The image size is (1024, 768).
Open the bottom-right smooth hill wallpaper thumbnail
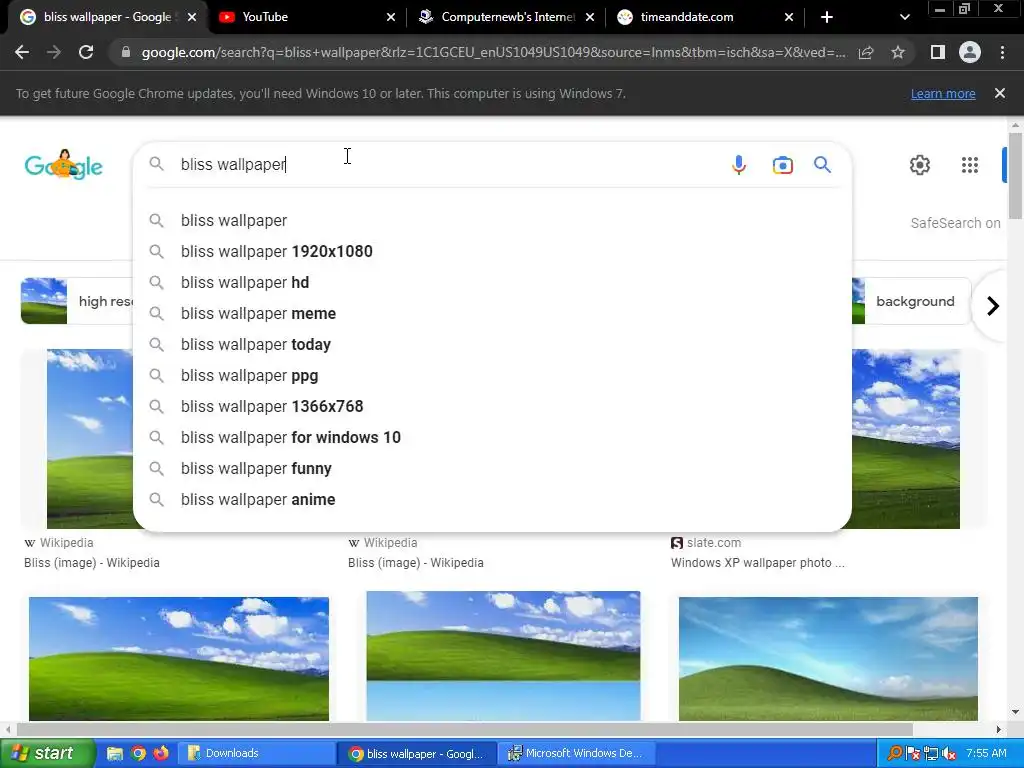click(828, 659)
